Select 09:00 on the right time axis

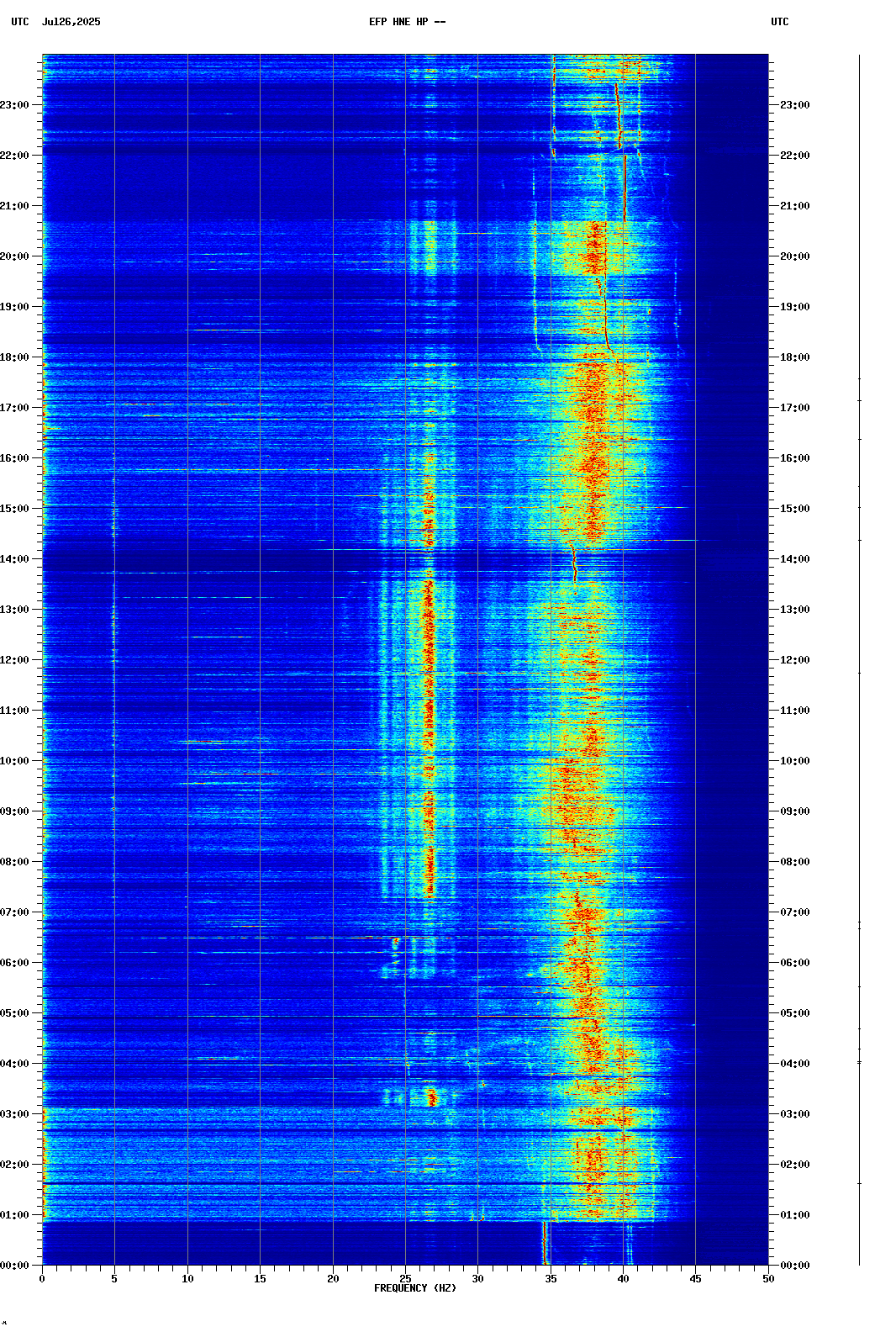point(795,811)
